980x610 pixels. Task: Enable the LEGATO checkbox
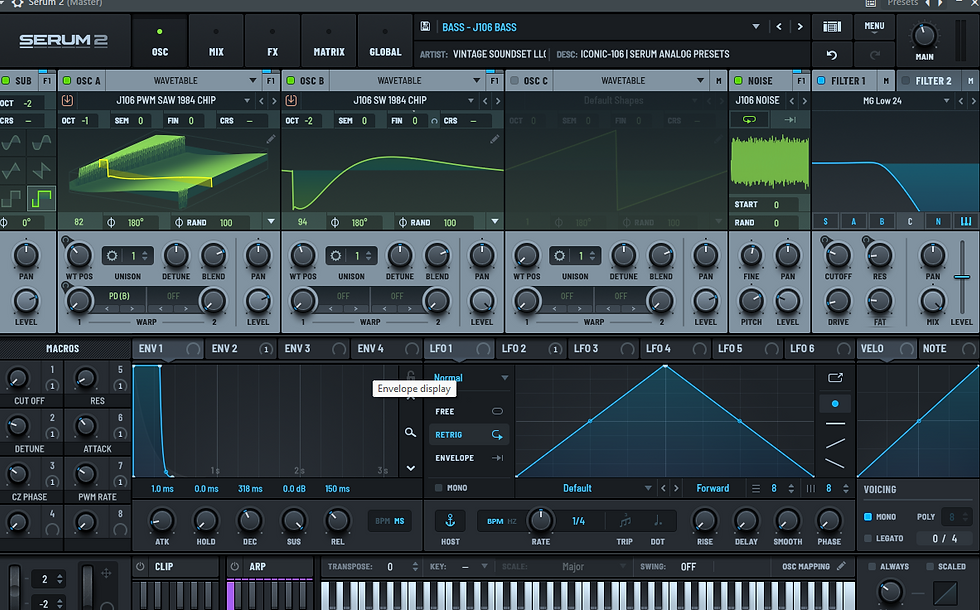pos(868,538)
